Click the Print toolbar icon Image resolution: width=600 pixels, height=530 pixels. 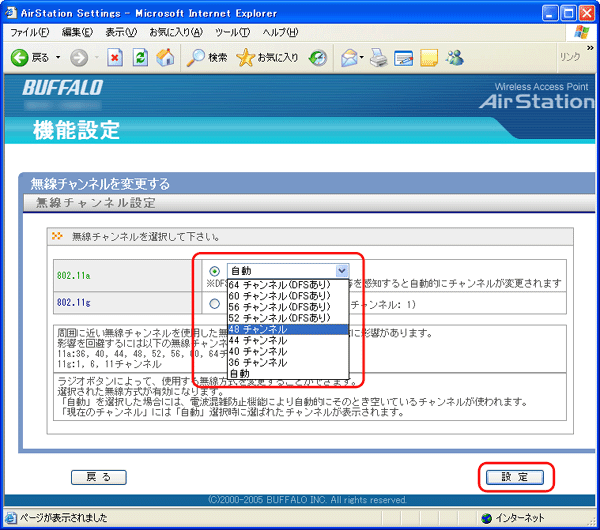(378, 57)
